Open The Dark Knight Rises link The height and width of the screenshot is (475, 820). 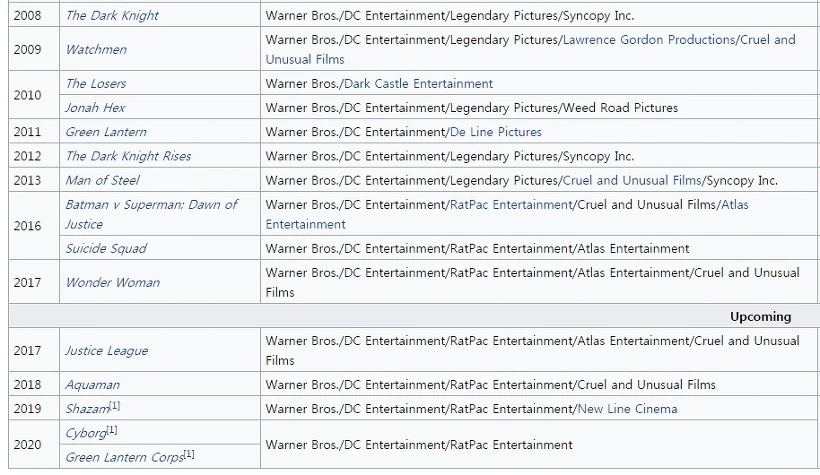pos(128,156)
